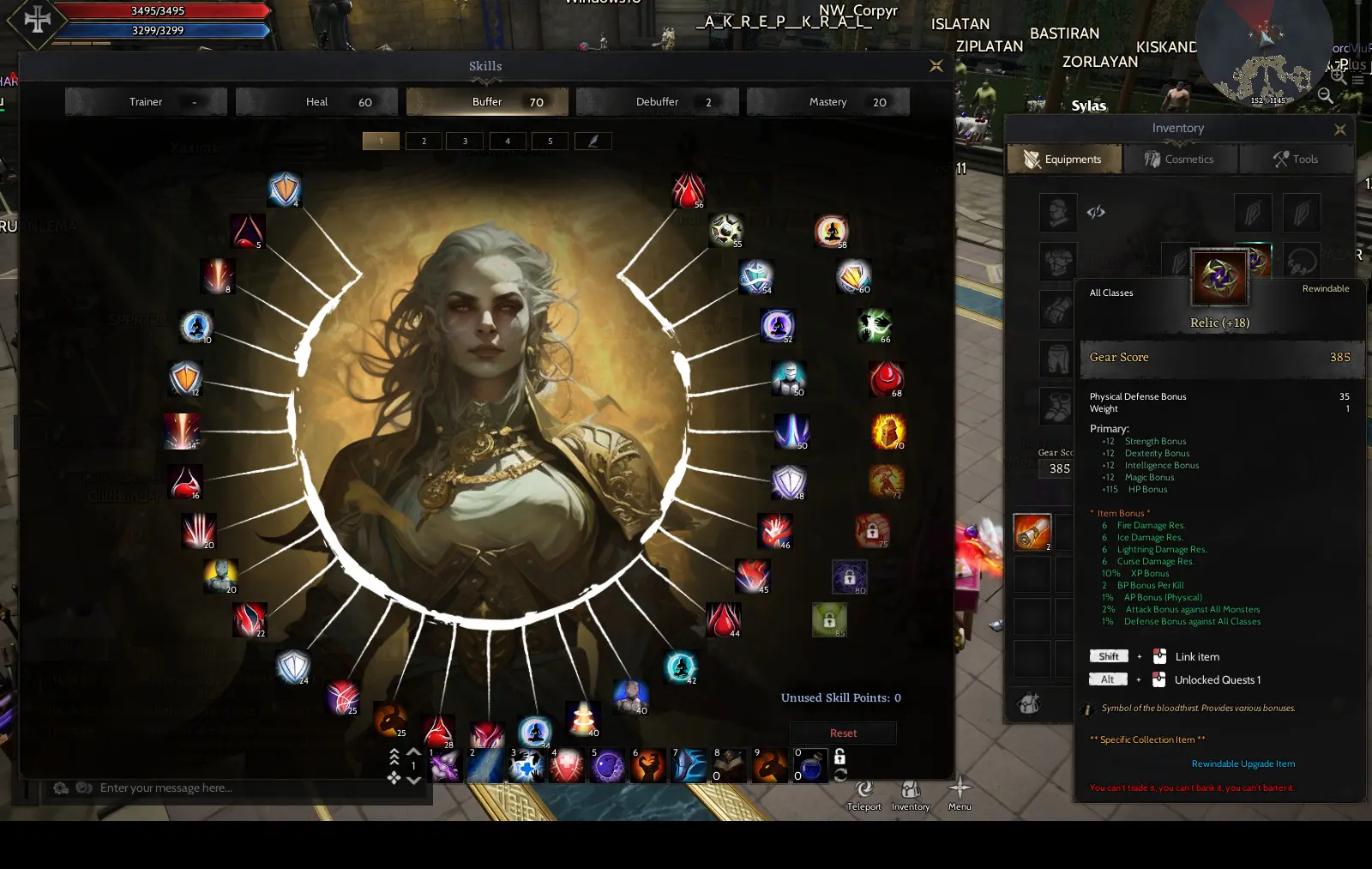Screen dimensions: 1372x869
Task: Select the golden shield skill level 60
Action: tap(854, 276)
